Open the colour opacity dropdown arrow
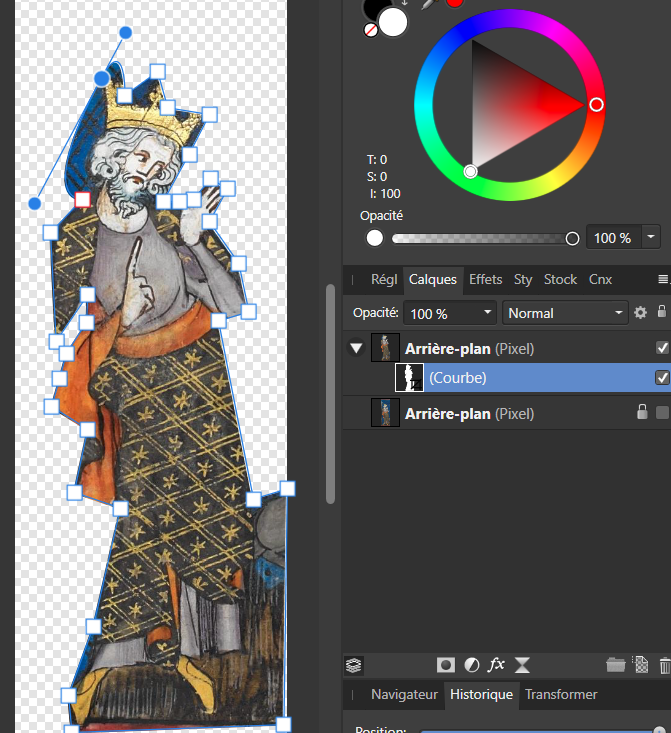This screenshot has height=733, width=671. click(651, 237)
